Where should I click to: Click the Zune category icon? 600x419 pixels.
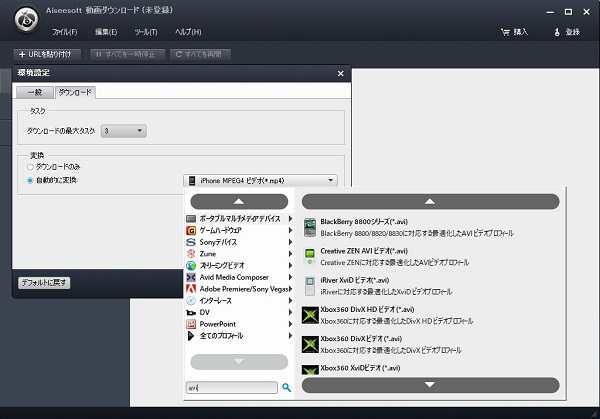coord(191,254)
